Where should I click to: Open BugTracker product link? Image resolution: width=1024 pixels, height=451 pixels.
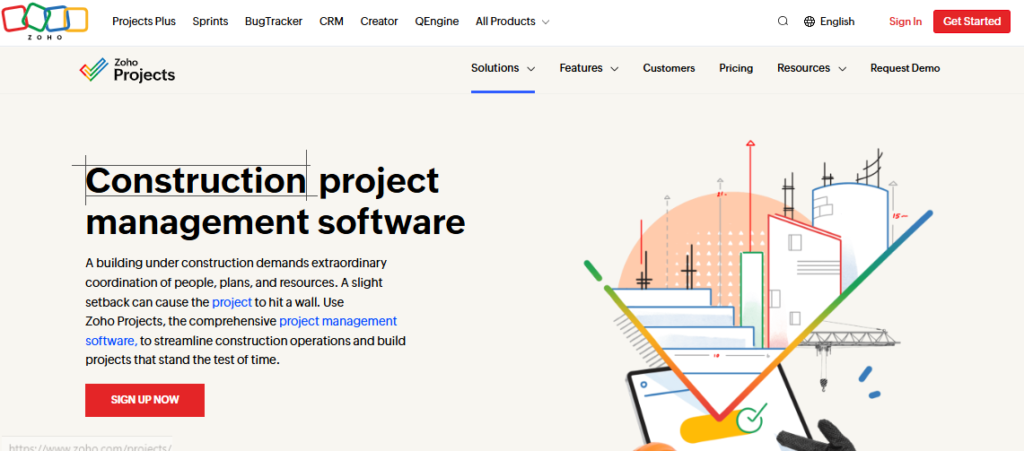tap(274, 21)
